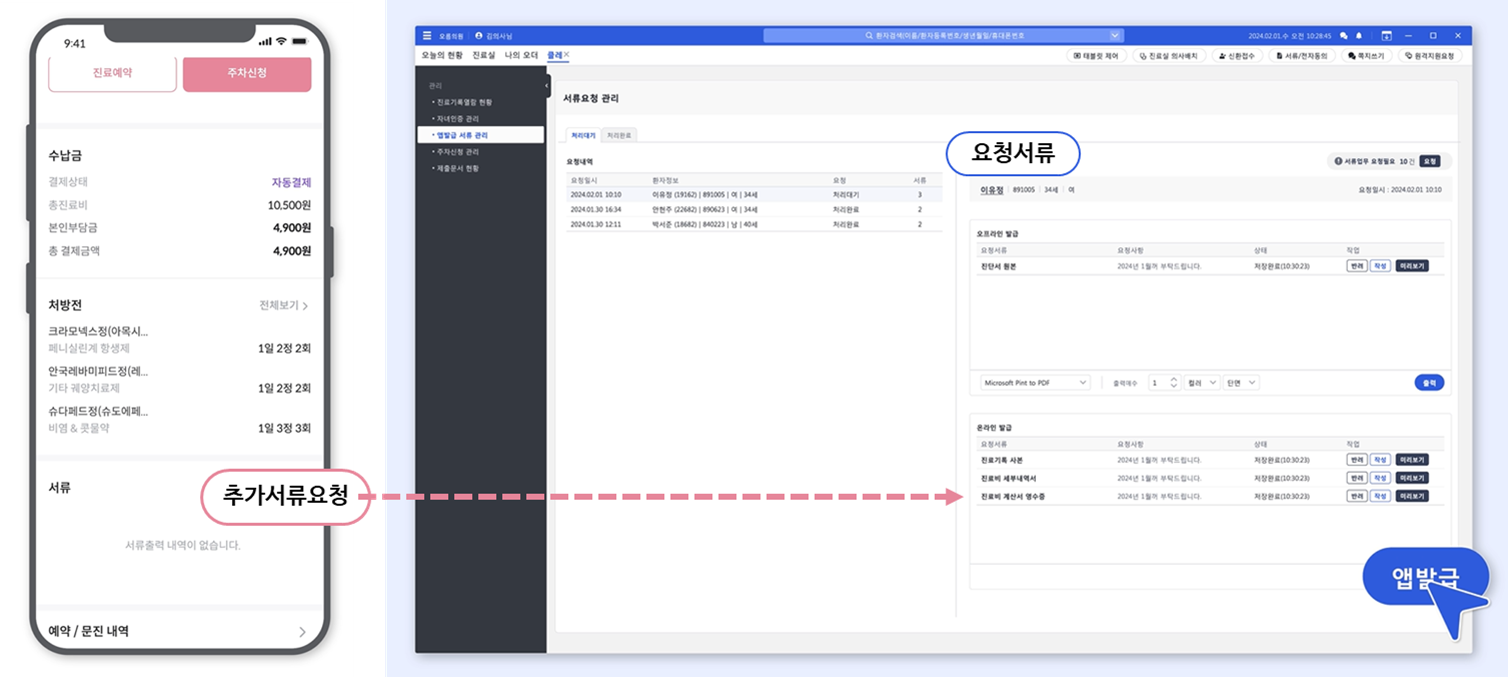Tap prescription 크라모넥스정 on phone
The image size is (1508, 677).
pos(98,331)
